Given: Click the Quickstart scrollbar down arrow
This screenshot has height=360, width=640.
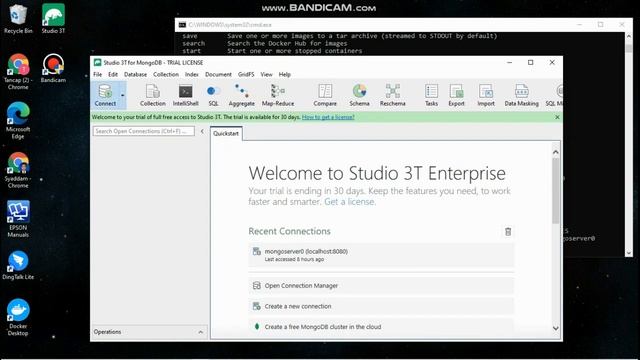Looking at the screenshot, I should 556,328.
